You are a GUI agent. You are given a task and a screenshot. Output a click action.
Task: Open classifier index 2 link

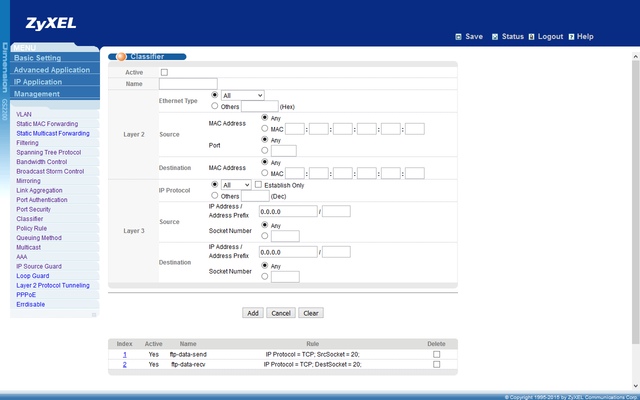coord(125,364)
